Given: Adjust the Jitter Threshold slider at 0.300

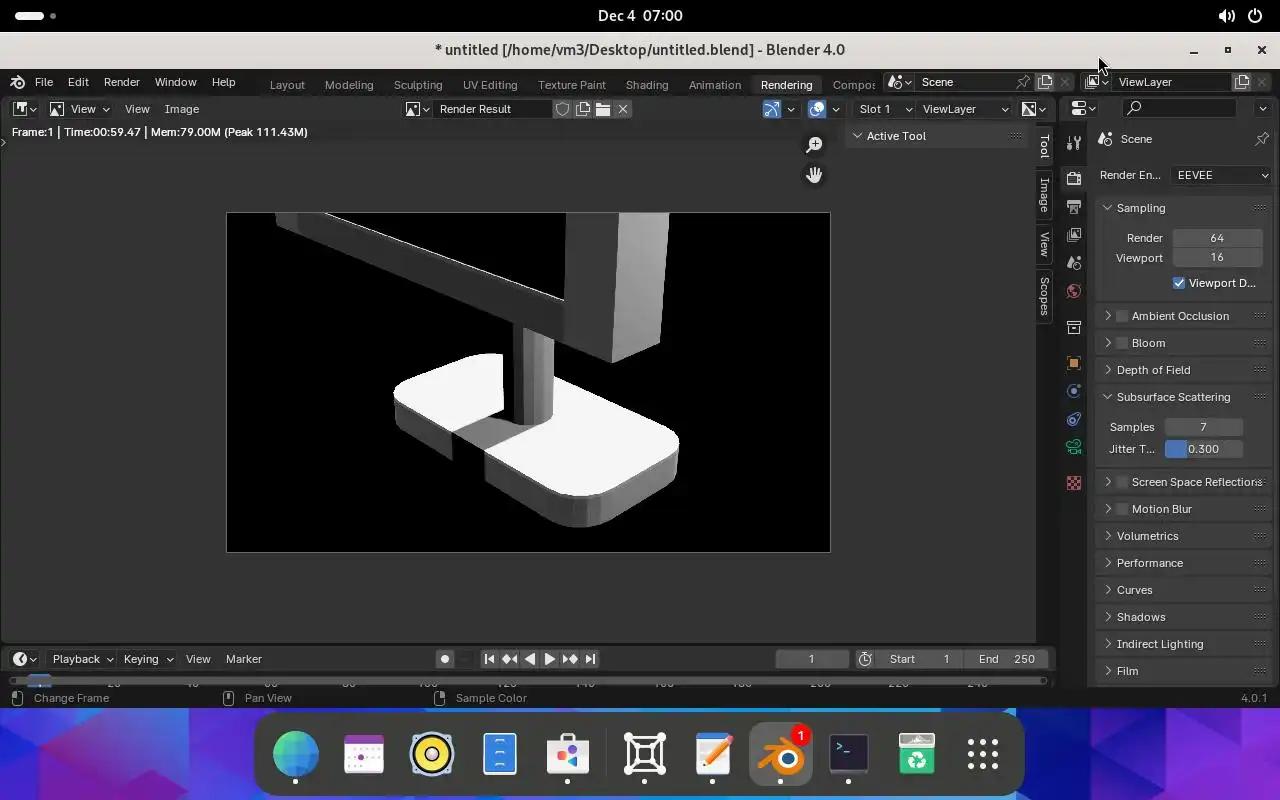Looking at the screenshot, I should pyautogui.click(x=1204, y=449).
